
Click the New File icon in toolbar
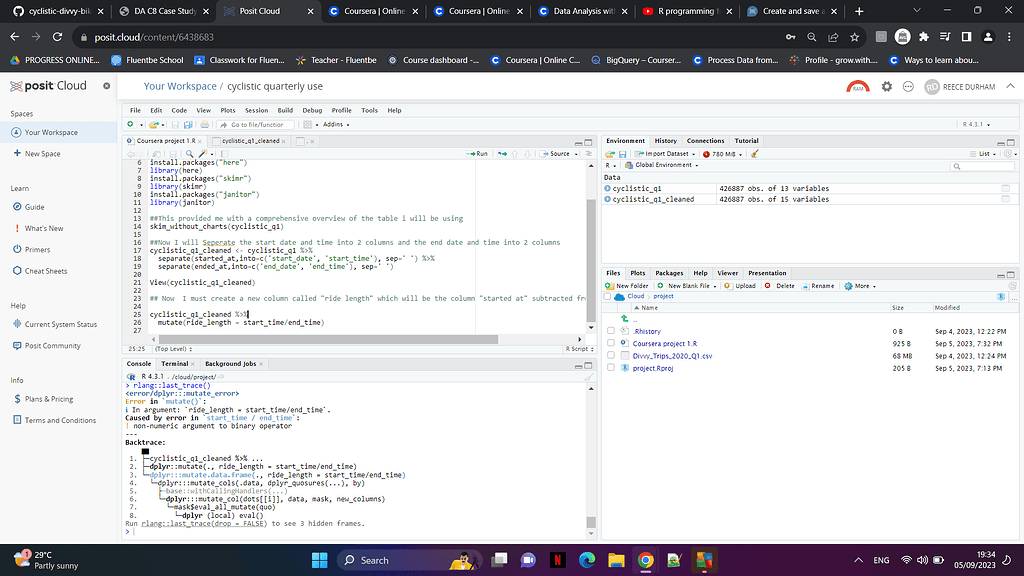tap(131, 124)
